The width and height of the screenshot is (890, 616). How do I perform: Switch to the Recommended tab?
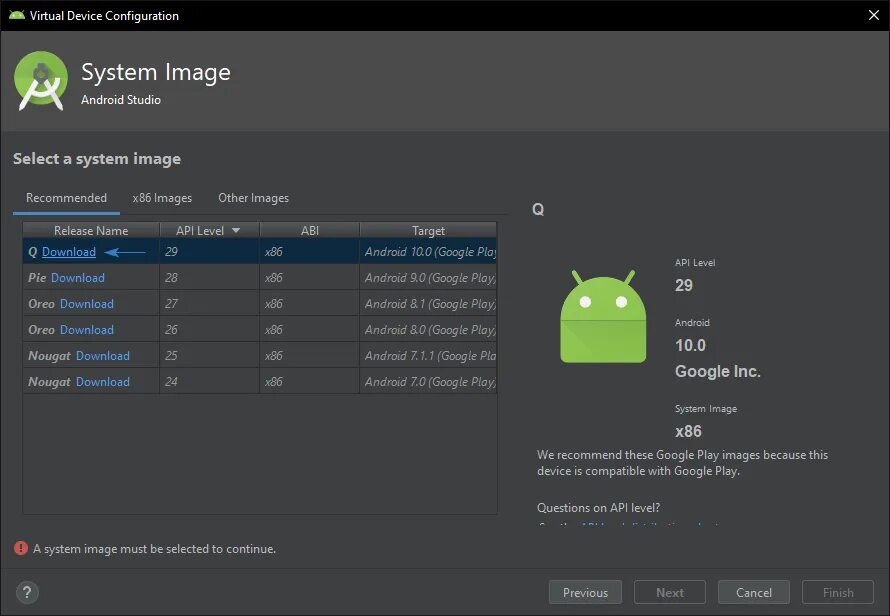pyautogui.click(x=66, y=198)
